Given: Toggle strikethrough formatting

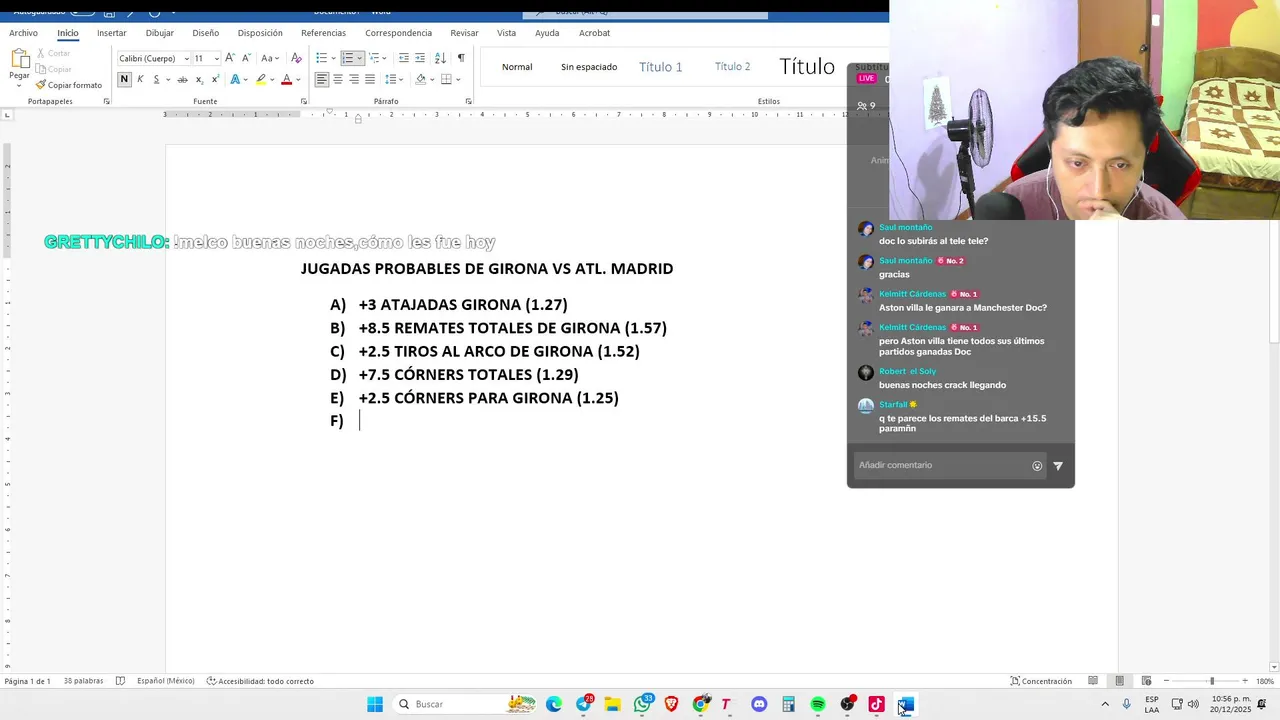Looking at the screenshot, I should point(183,79).
